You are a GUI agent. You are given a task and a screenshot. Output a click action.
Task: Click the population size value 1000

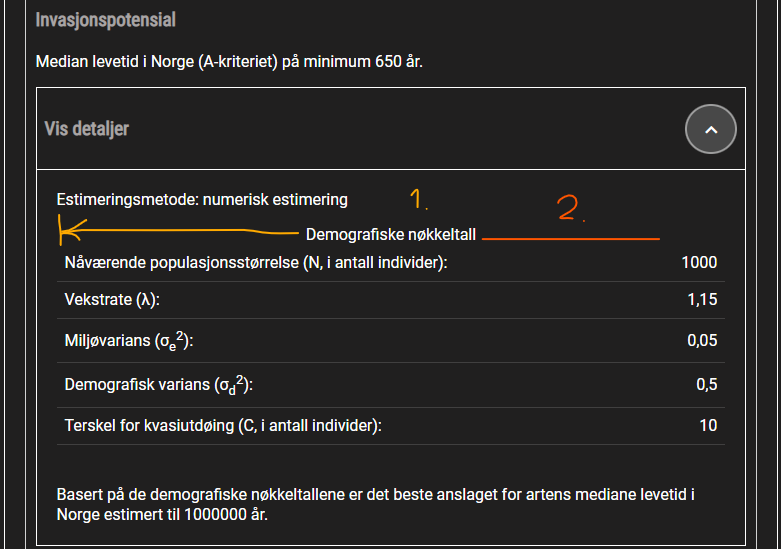(x=699, y=263)
